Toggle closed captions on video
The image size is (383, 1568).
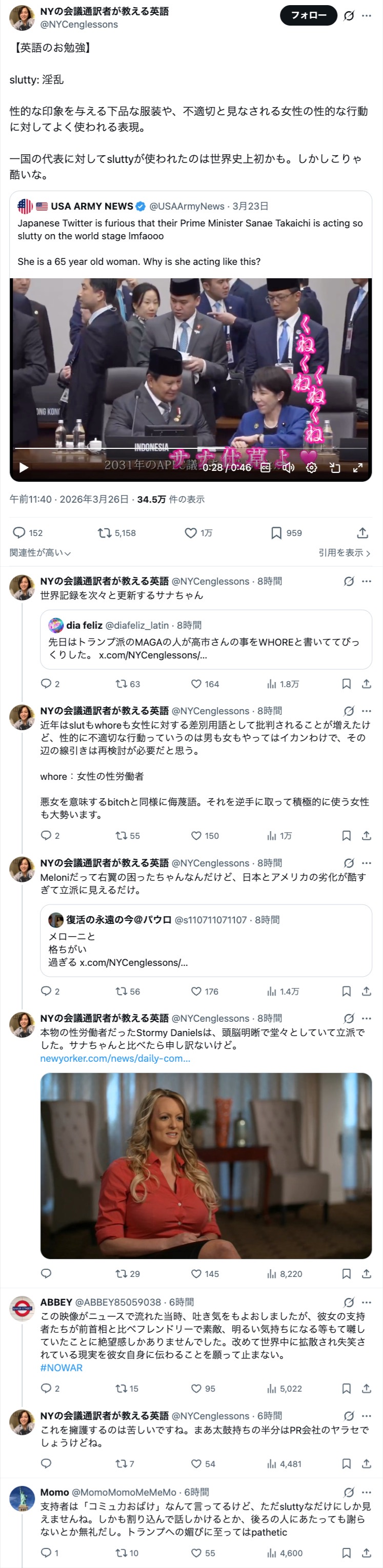266,467
